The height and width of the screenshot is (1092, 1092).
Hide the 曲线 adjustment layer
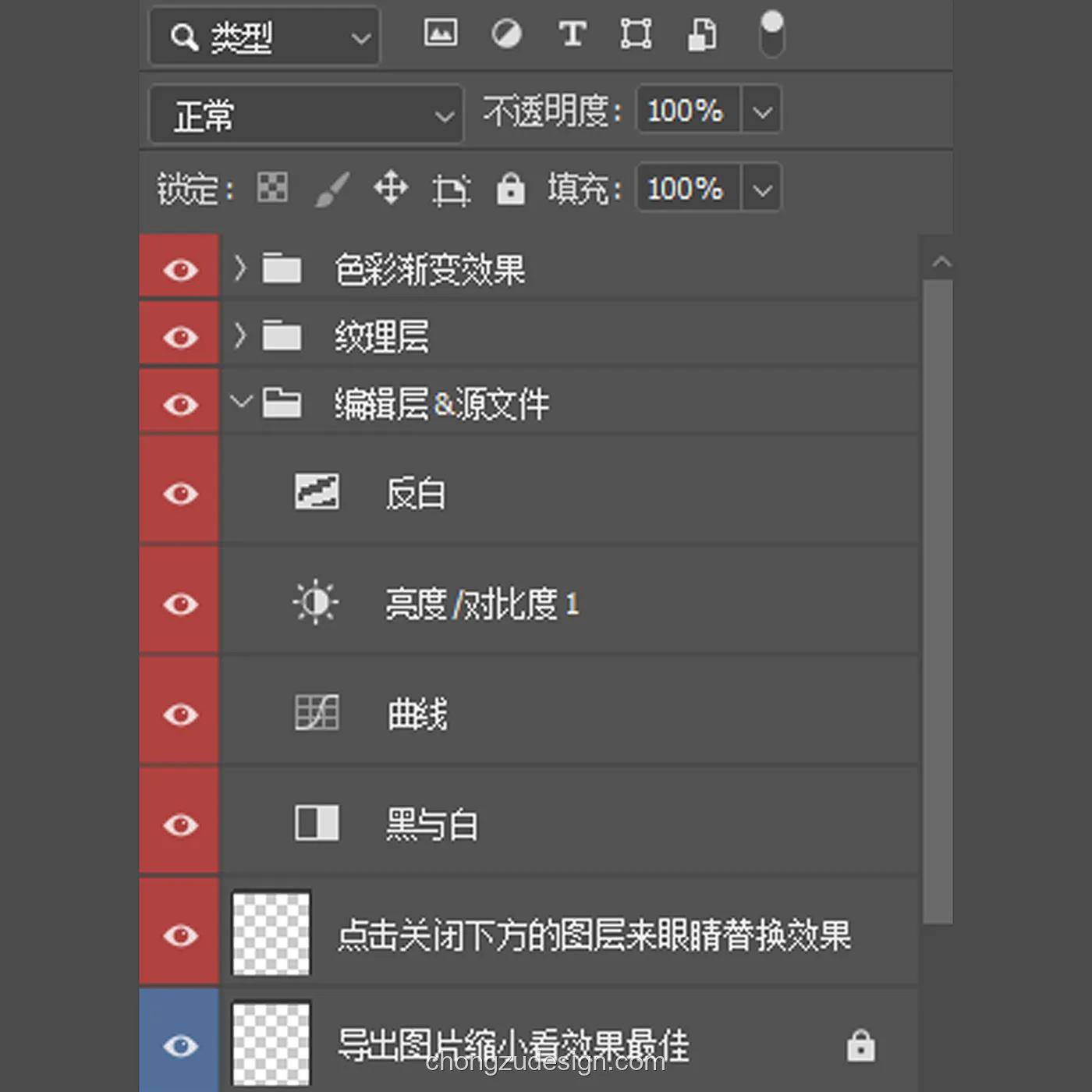point(180,714)
